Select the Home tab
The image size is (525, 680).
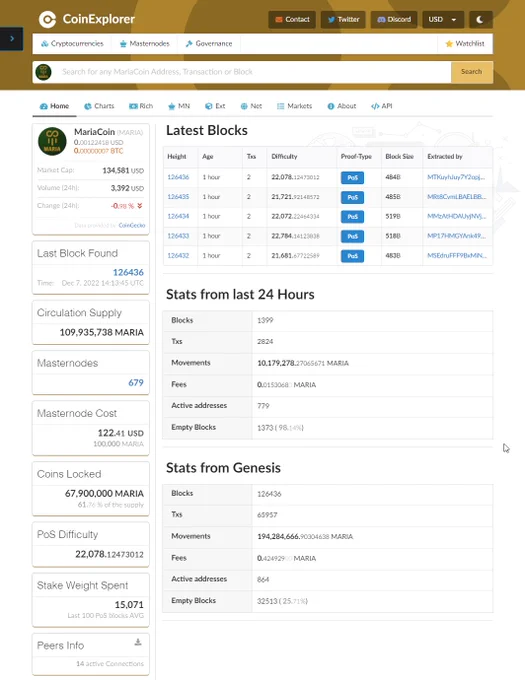pyautogui.click(x=54, y=106)
